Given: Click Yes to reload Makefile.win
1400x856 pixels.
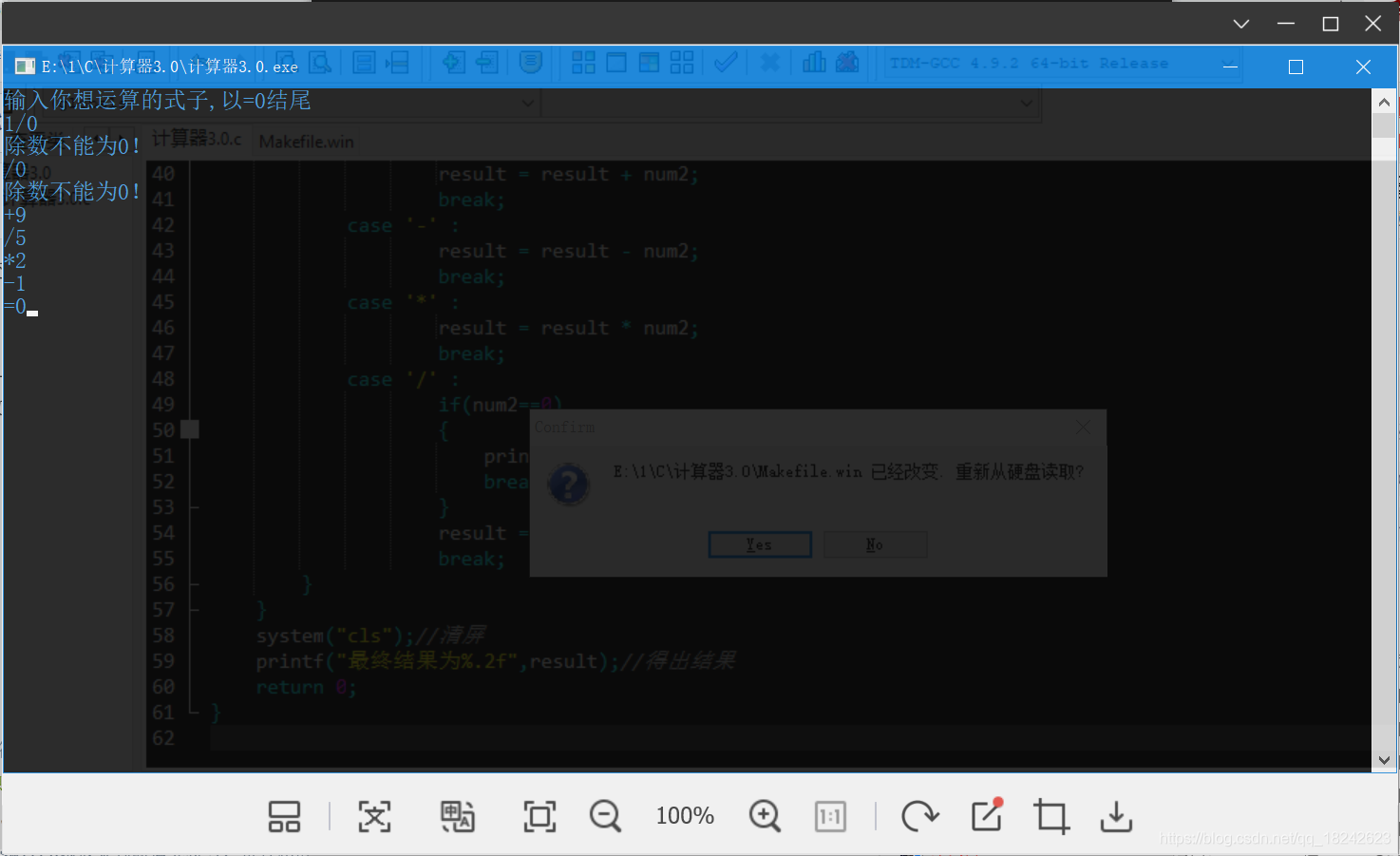Looking at the screenshot, I should pos(759,543).
